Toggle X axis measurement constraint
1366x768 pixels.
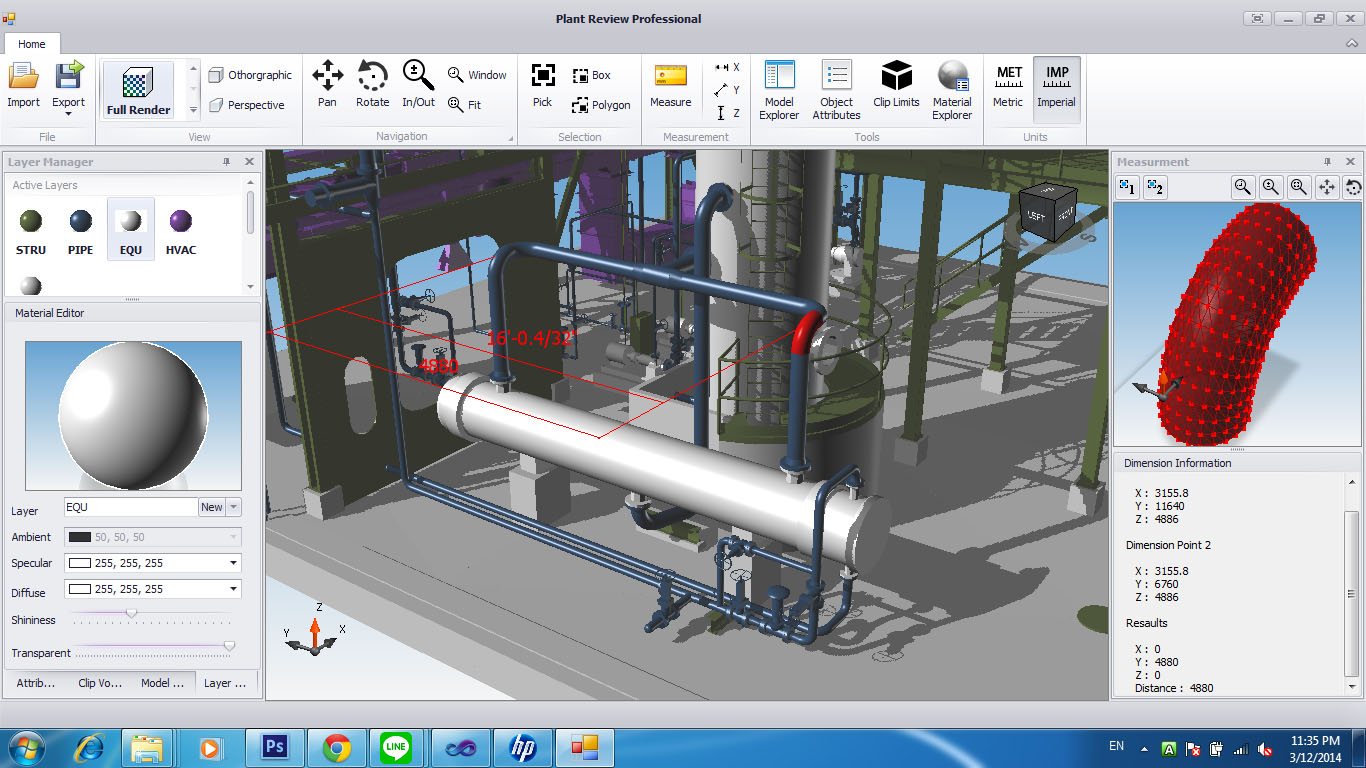pos(727,67)
